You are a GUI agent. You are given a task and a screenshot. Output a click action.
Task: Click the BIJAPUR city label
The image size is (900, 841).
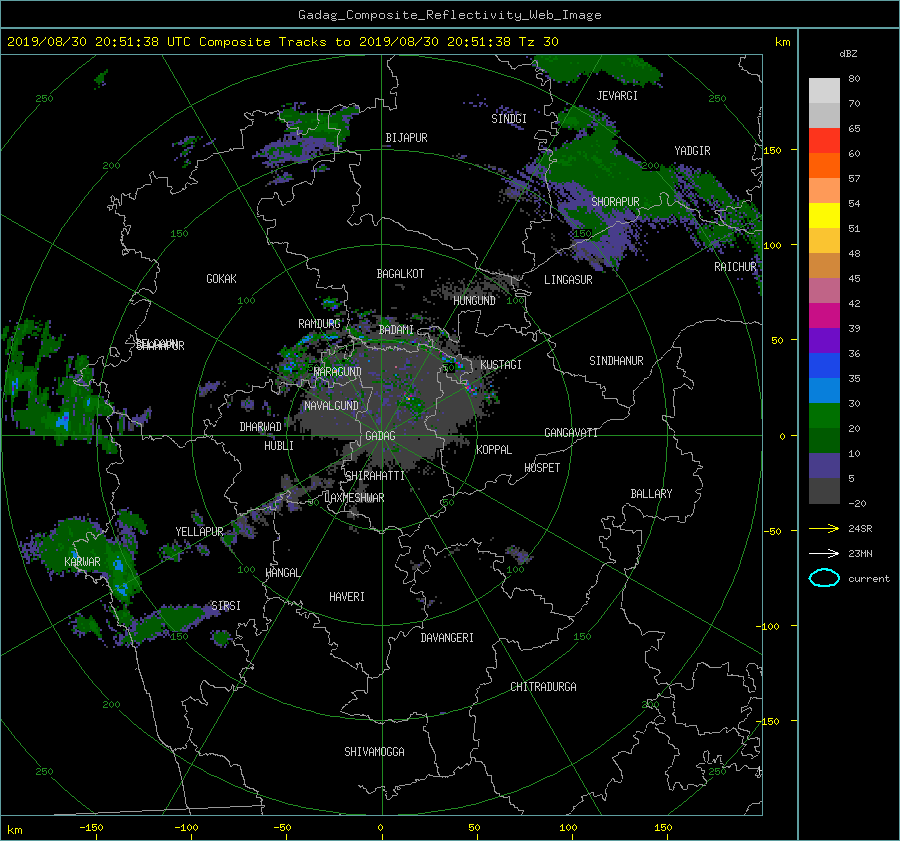click(406, 138)
